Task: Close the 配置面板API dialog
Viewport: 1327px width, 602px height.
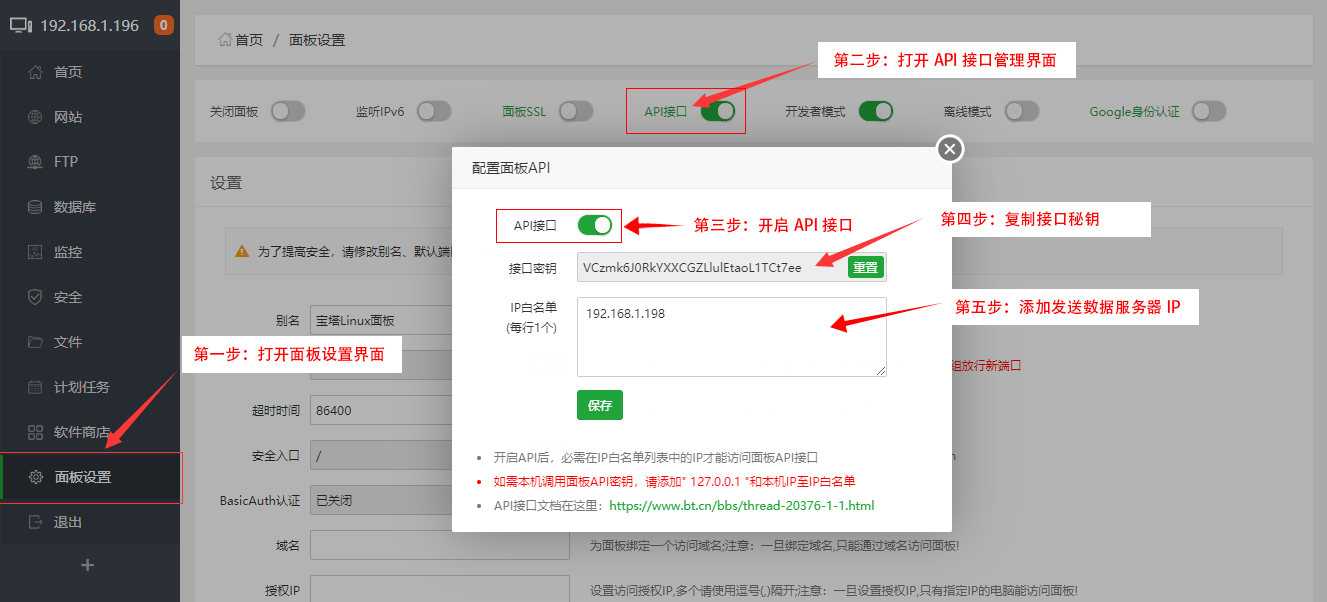Action: (949, 149)
